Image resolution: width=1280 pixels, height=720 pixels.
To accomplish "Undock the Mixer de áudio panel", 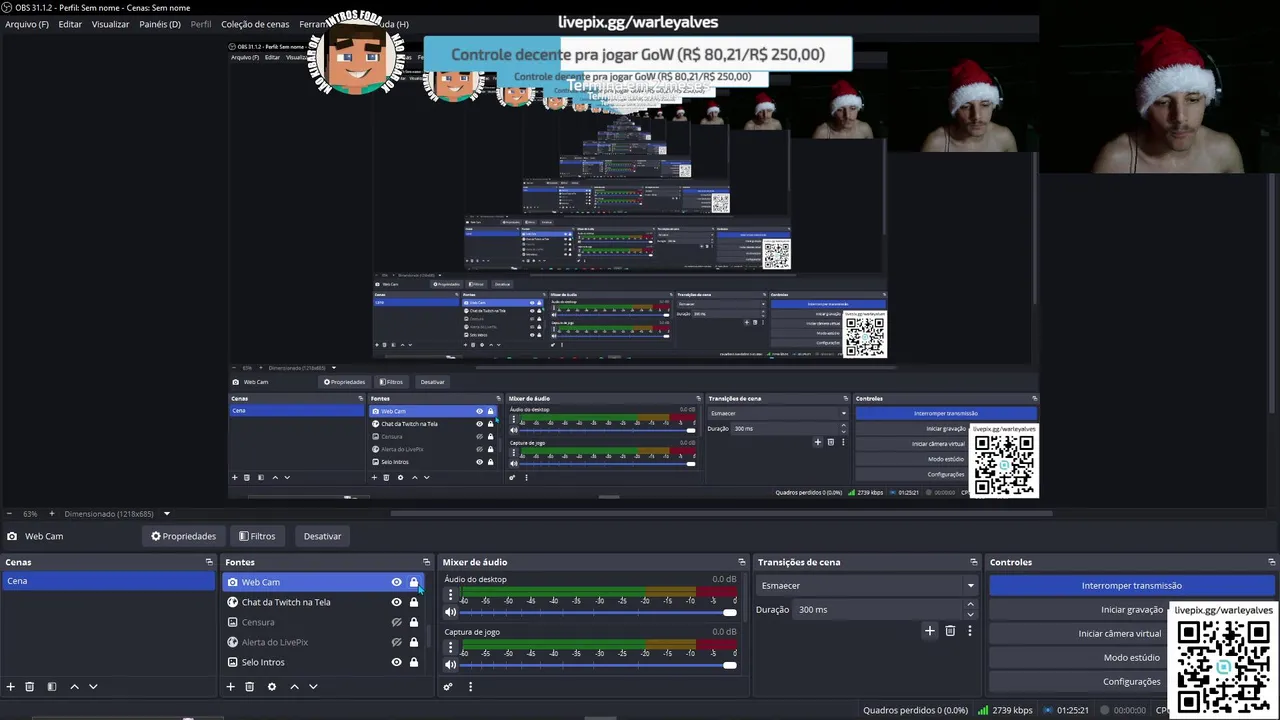I will coord(741,562).
